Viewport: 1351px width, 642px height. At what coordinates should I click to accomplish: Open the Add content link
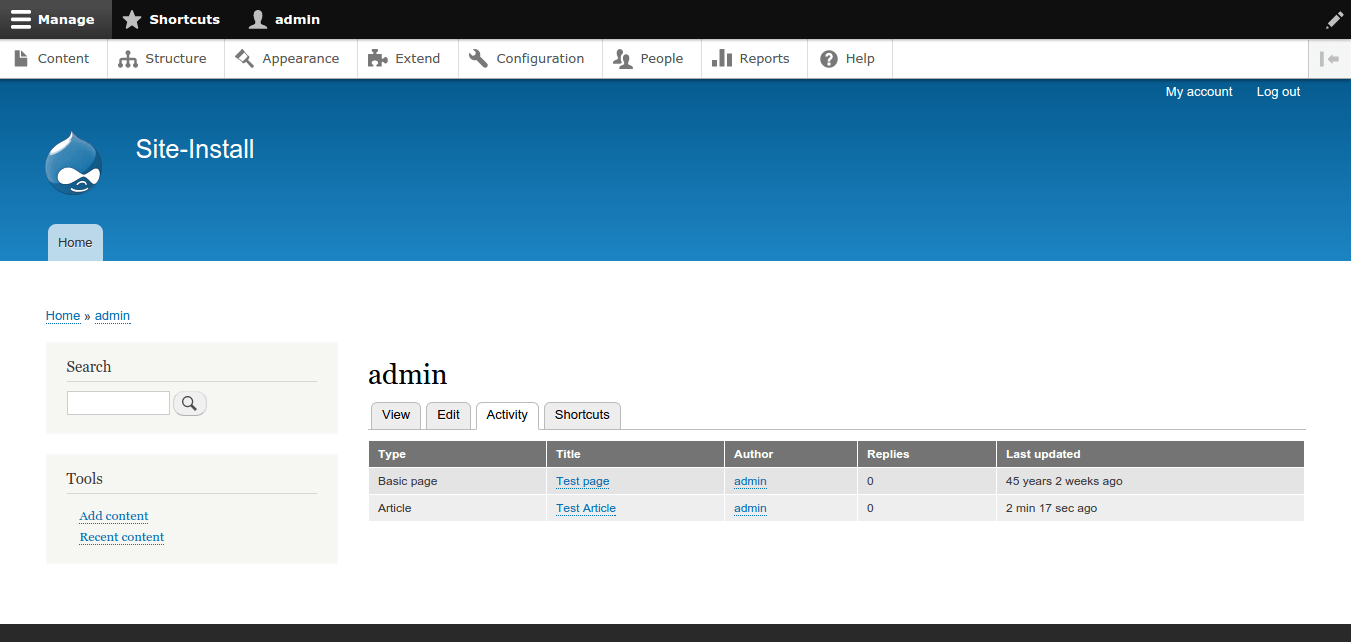tap(114, 516)
